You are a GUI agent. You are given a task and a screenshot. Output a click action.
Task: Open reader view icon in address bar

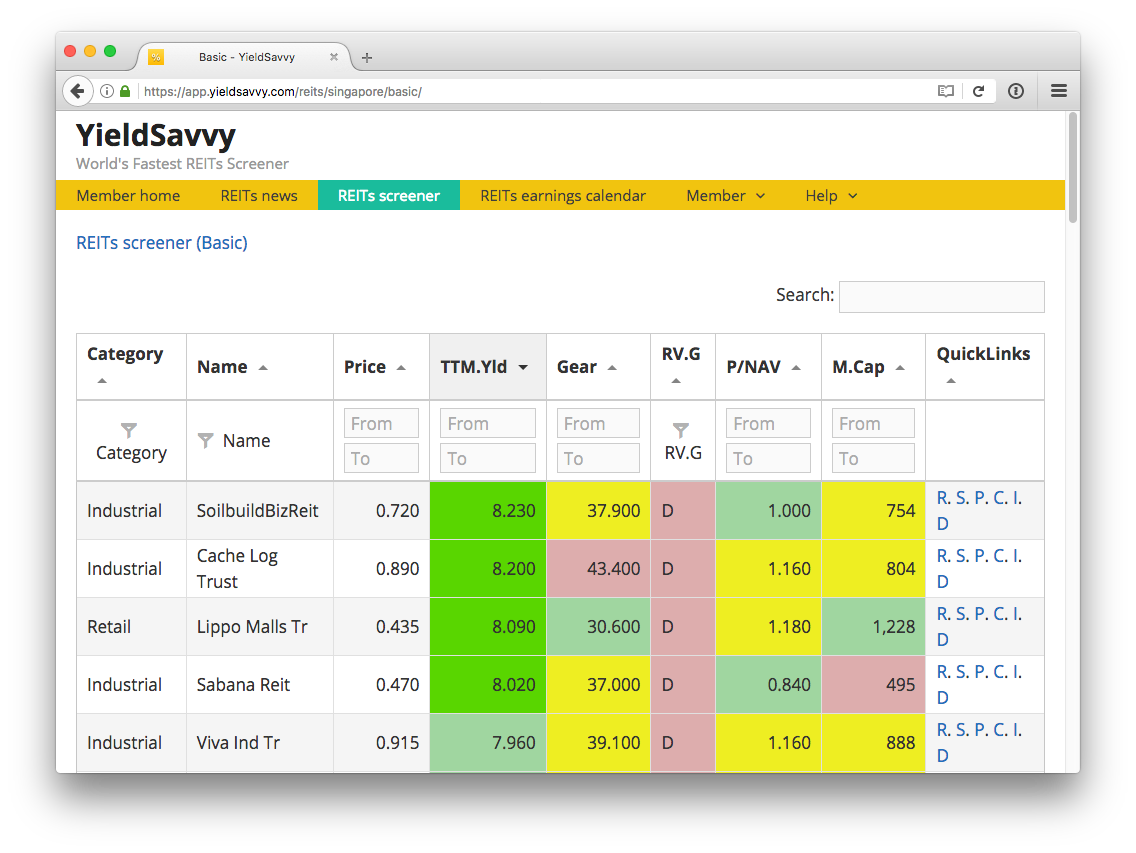click(945, 91)
